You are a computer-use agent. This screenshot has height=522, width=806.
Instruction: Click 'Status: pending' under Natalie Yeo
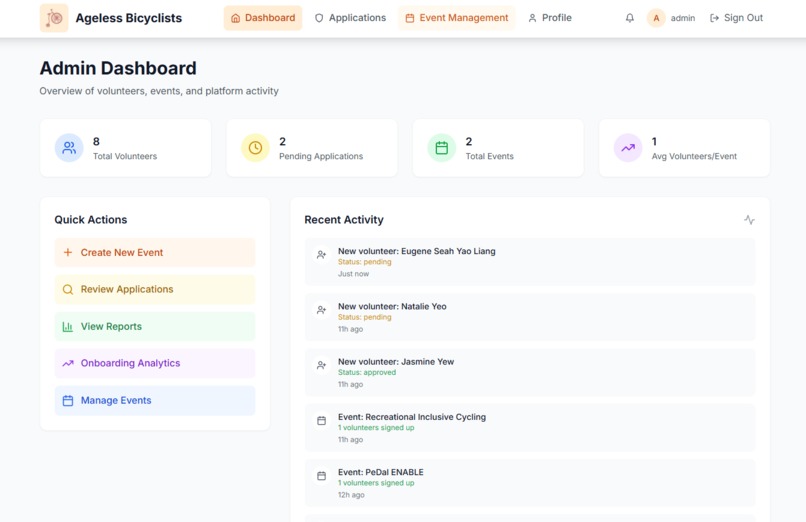tap(364, 317)
